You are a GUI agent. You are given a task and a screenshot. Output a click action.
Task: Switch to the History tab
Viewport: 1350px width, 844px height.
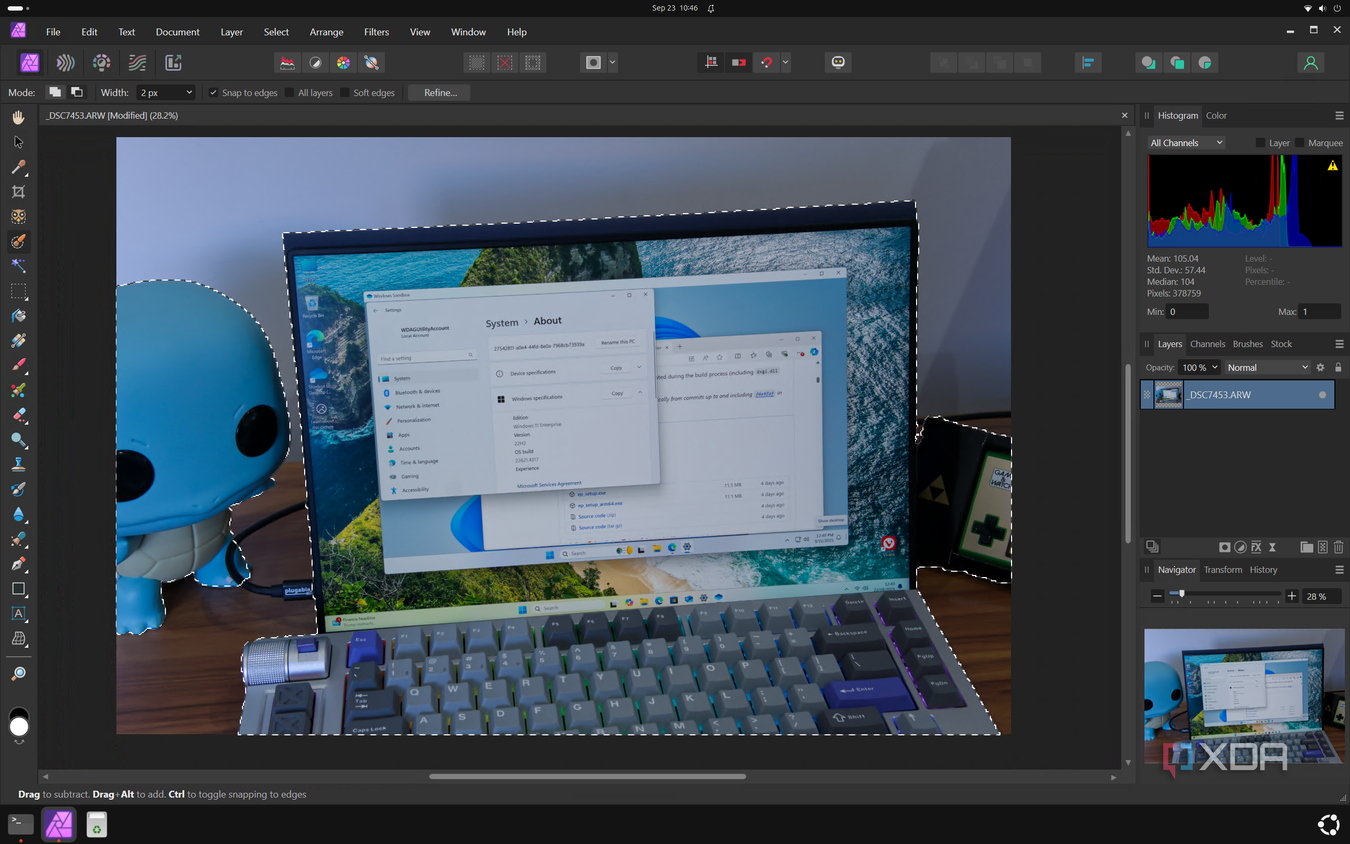pyautogui.click(x=1263, y=570)
